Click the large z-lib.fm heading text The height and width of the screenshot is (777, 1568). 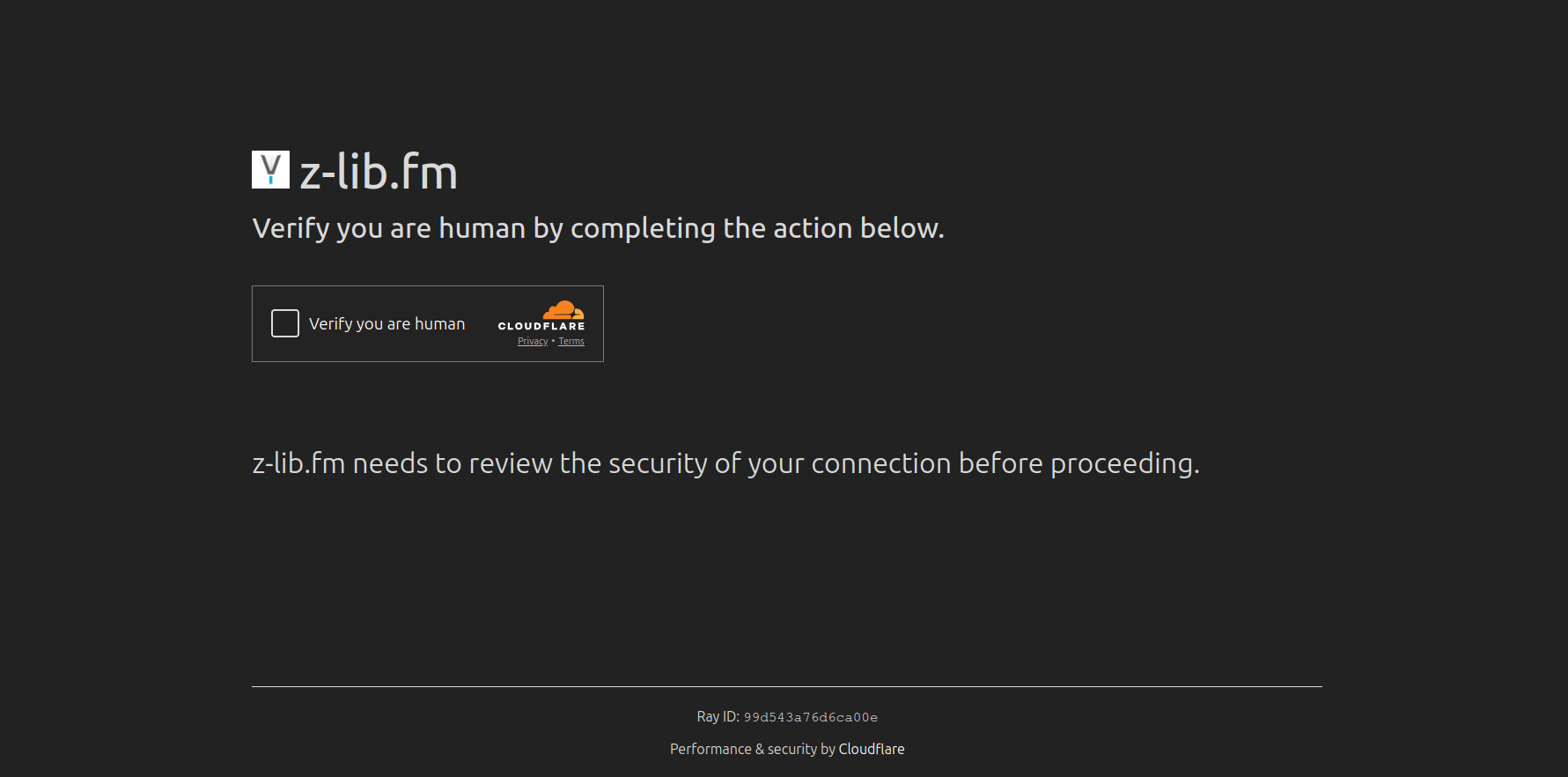point(379,172)
